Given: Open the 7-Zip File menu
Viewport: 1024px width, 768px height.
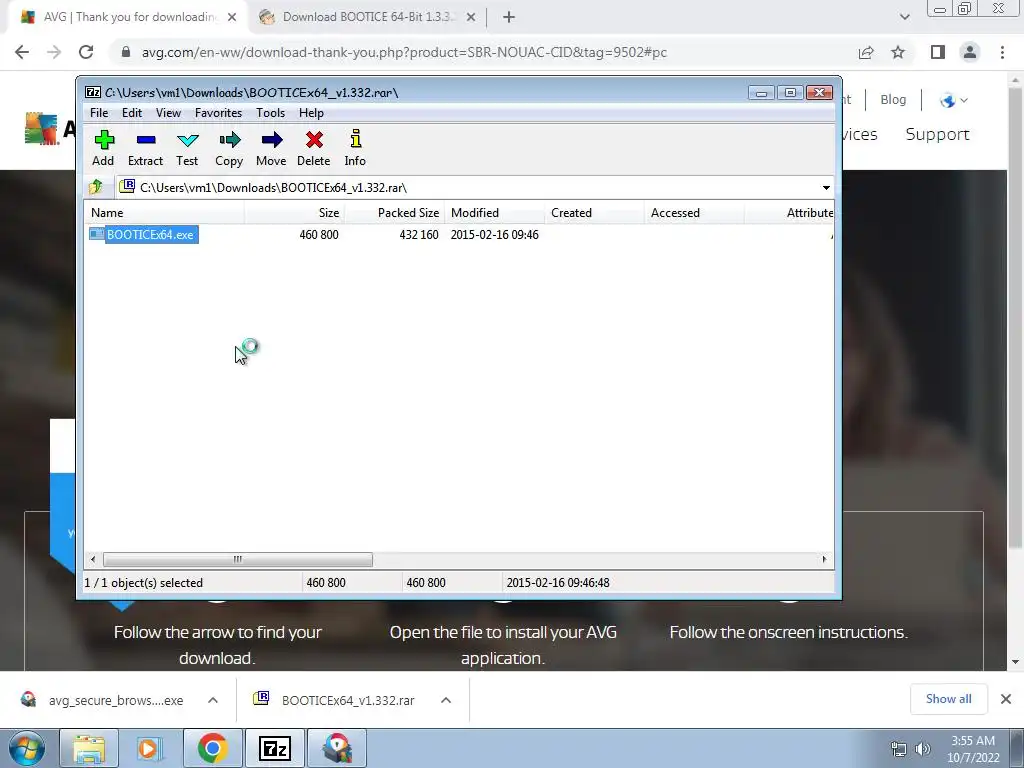Looking at the screenshot, I should click(99, 113).
